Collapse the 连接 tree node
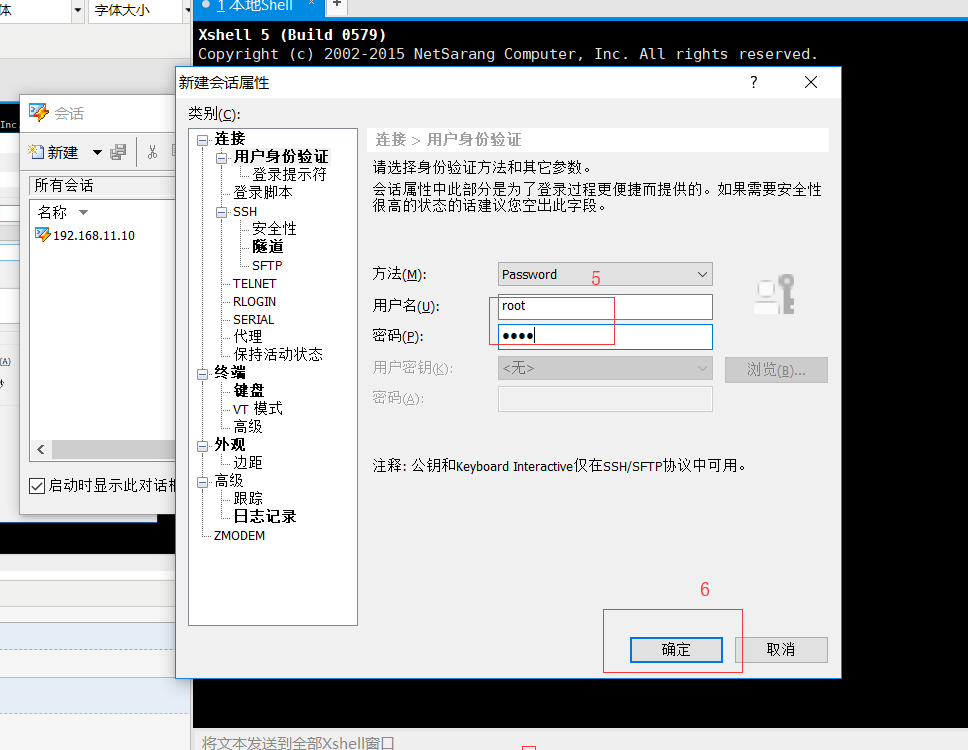This screenshot has width=968, height=750. [202, 140]
